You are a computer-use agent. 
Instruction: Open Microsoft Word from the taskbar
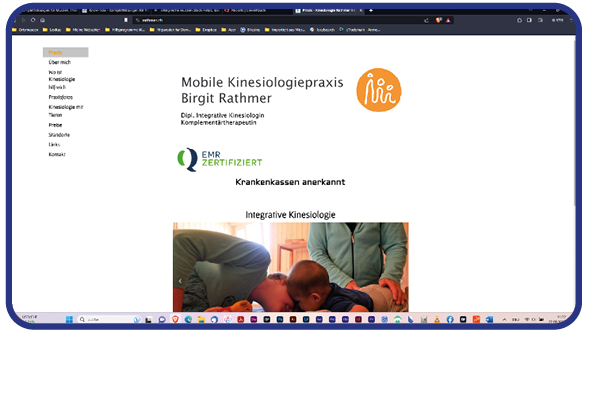489,320
